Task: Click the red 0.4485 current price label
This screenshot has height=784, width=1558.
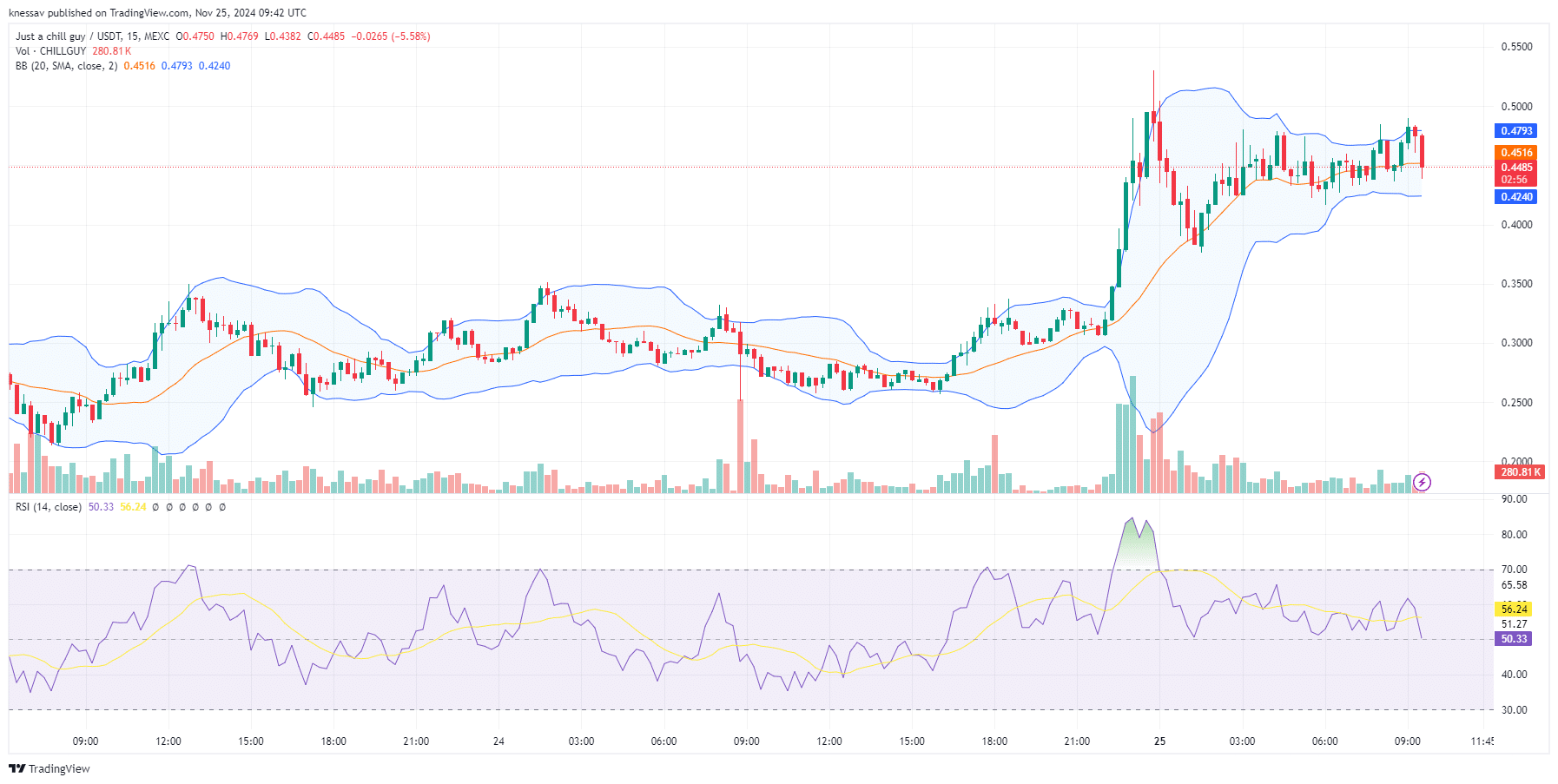Action: tap(1516, 168)
